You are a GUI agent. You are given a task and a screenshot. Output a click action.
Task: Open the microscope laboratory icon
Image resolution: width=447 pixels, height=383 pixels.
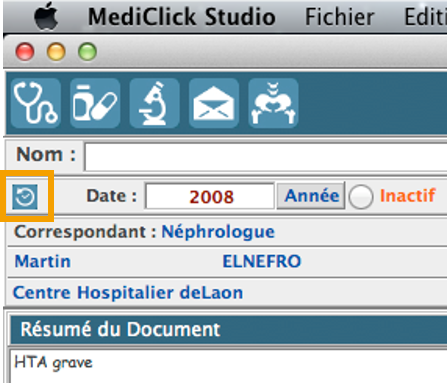click(x=155, y=103)
